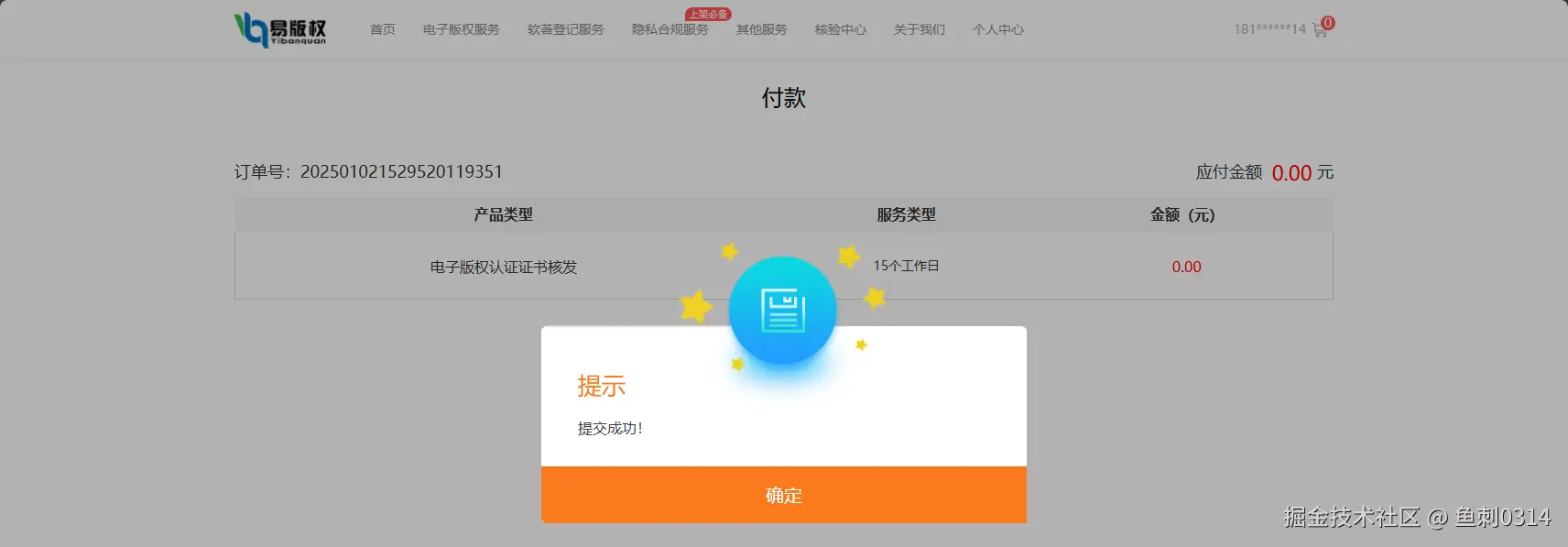
Task: Open the 软著登记服务 menu
Action: pos(566,29)
